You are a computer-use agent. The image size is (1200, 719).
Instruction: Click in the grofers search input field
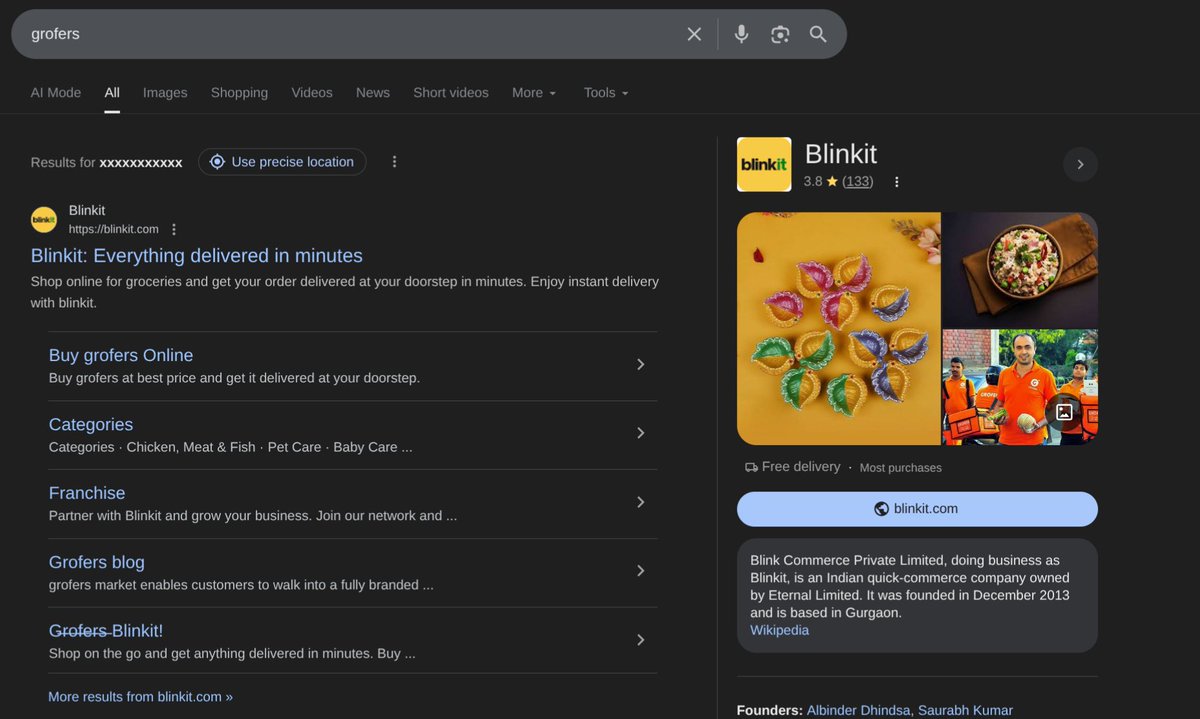(350, 34)
